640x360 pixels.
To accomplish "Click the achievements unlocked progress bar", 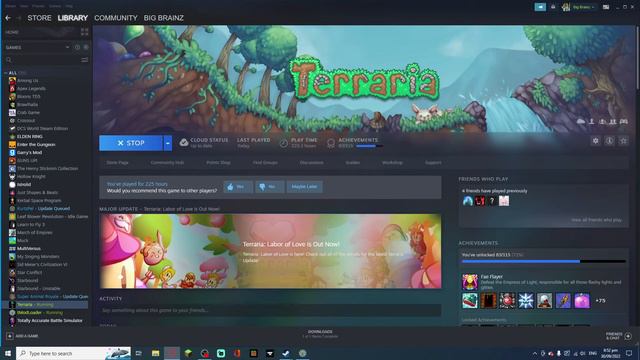I will (544, 261).
